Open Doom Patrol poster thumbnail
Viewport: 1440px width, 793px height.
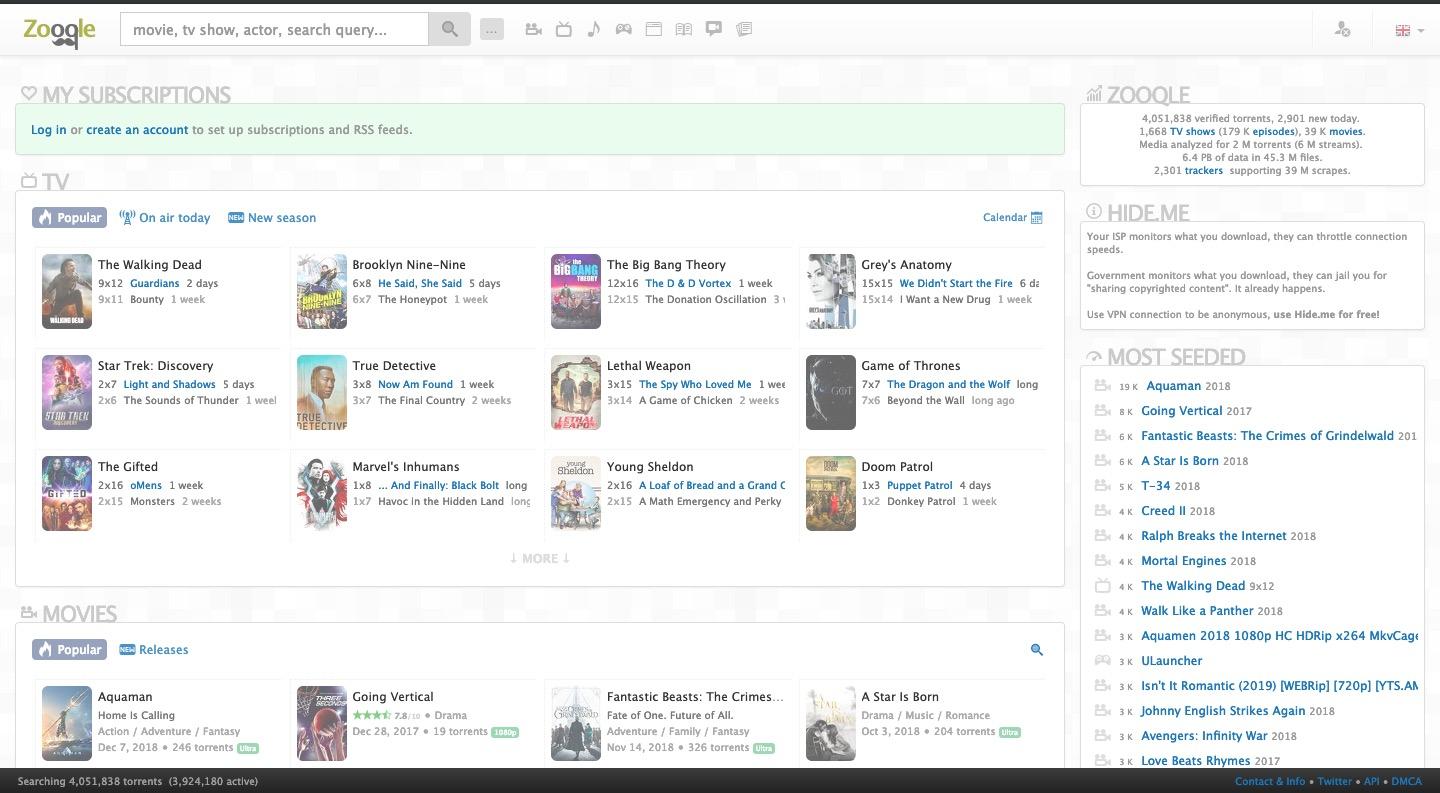click(831, 493)
